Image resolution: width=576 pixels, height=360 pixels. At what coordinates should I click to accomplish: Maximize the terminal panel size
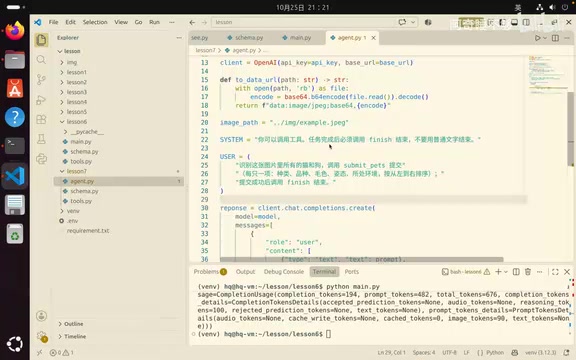click(555, 271)
